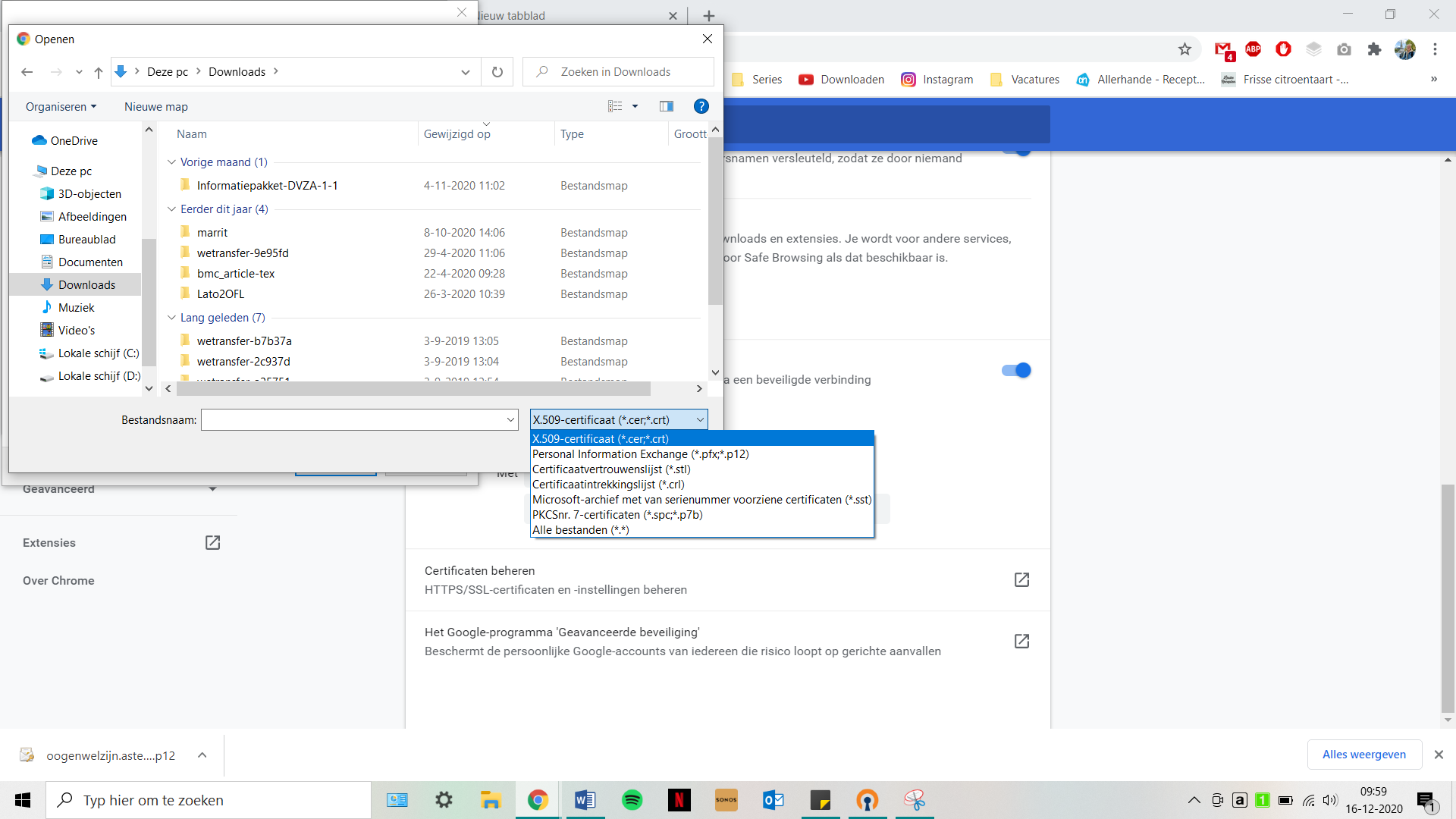1456x819 pixels.
Task: Open the file dialog help icon
Action: tap(701, 106)
